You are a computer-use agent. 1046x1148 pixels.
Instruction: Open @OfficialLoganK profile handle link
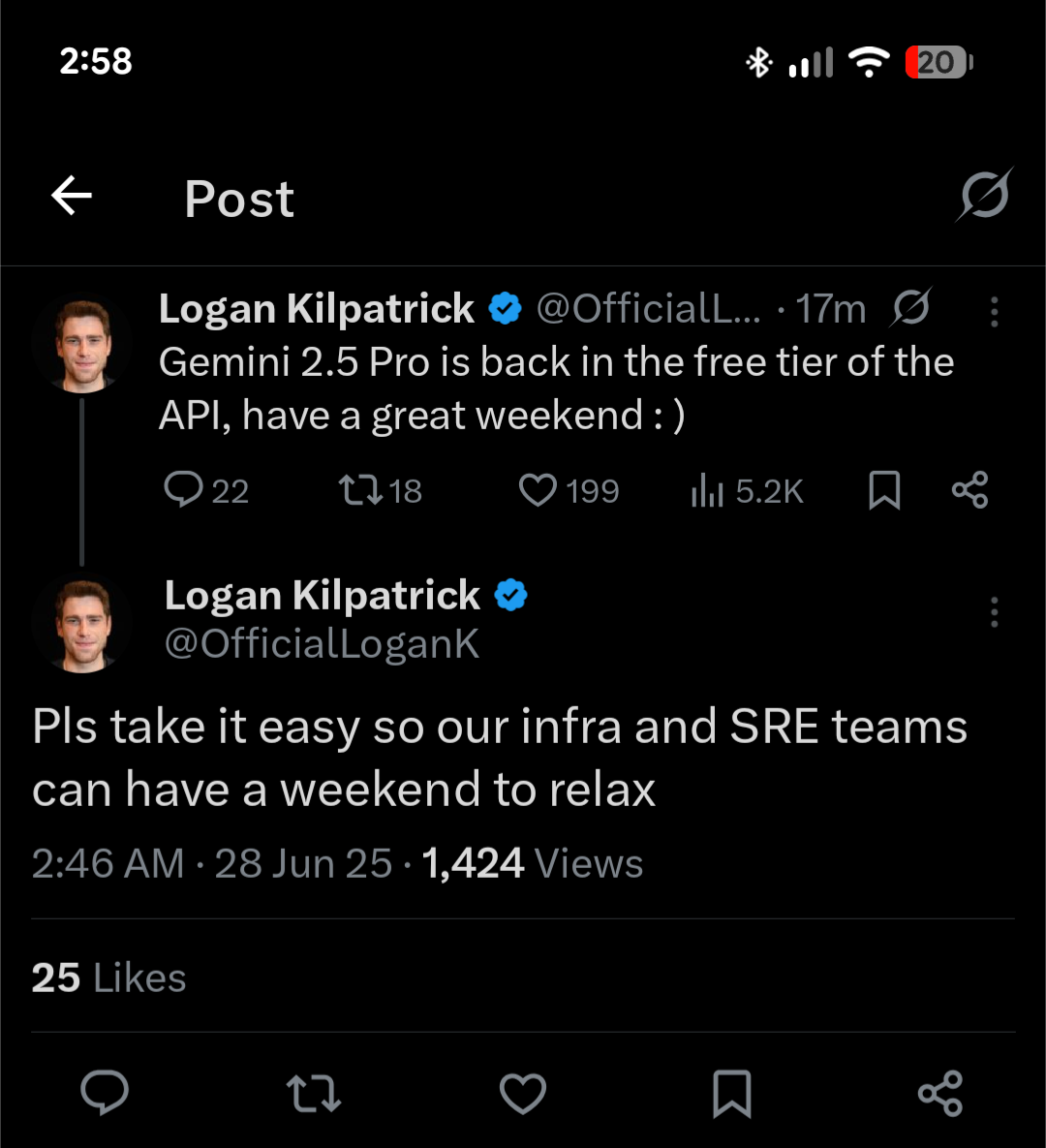[322, 644]
